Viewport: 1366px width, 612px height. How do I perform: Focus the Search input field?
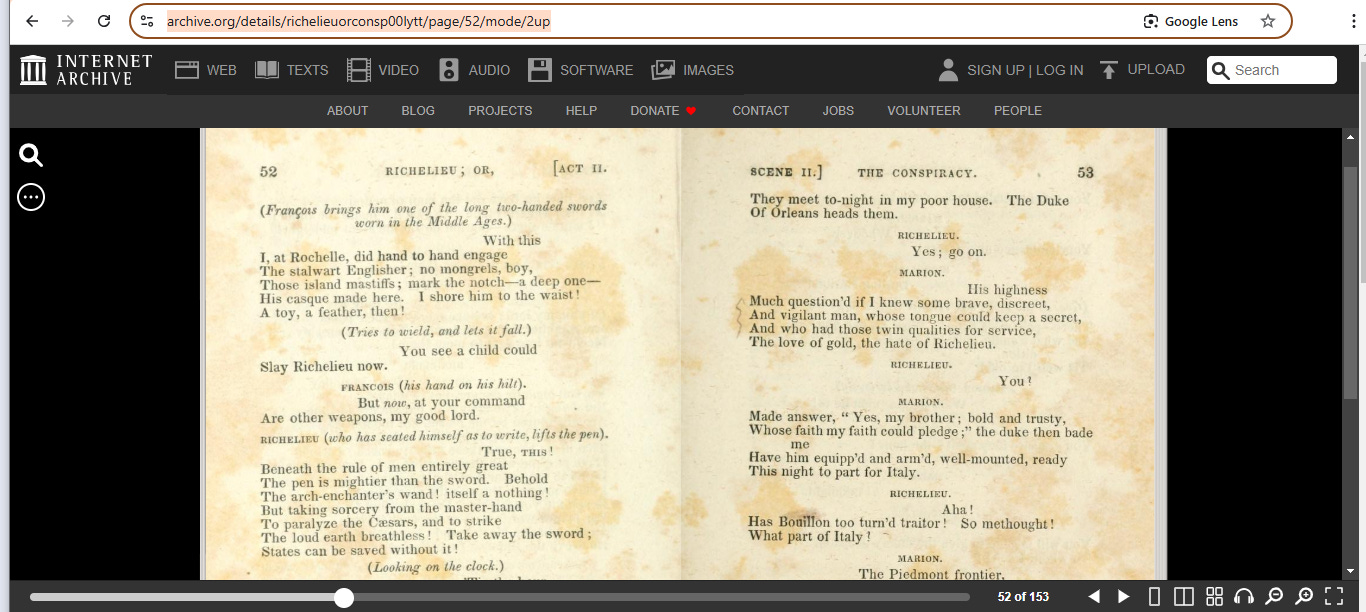(x=1272, y=70)
